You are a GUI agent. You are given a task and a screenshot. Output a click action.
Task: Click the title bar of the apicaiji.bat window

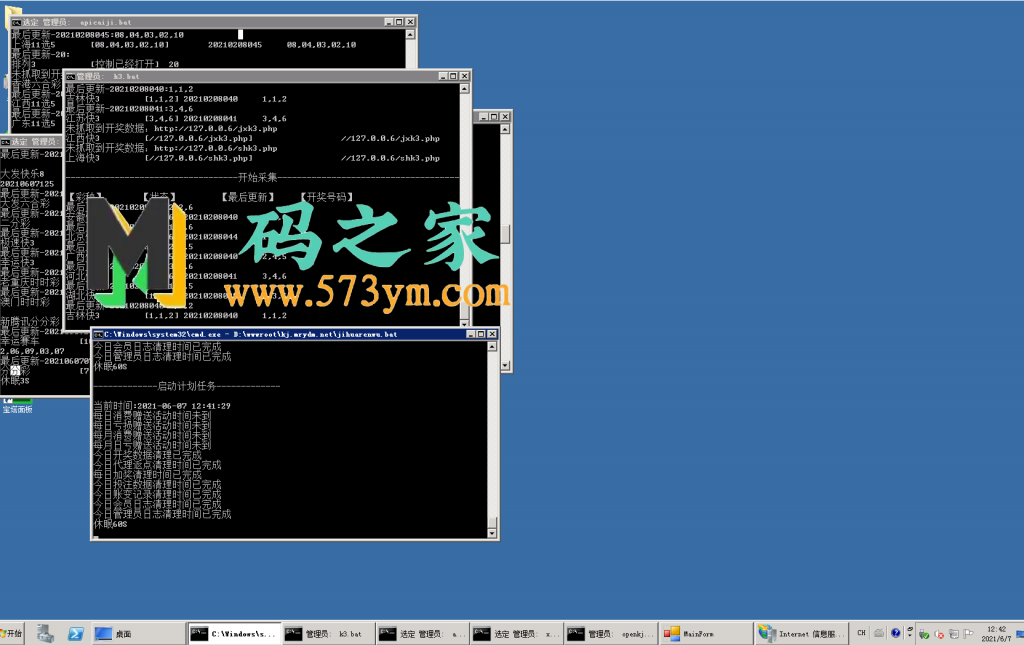(214, 22)
